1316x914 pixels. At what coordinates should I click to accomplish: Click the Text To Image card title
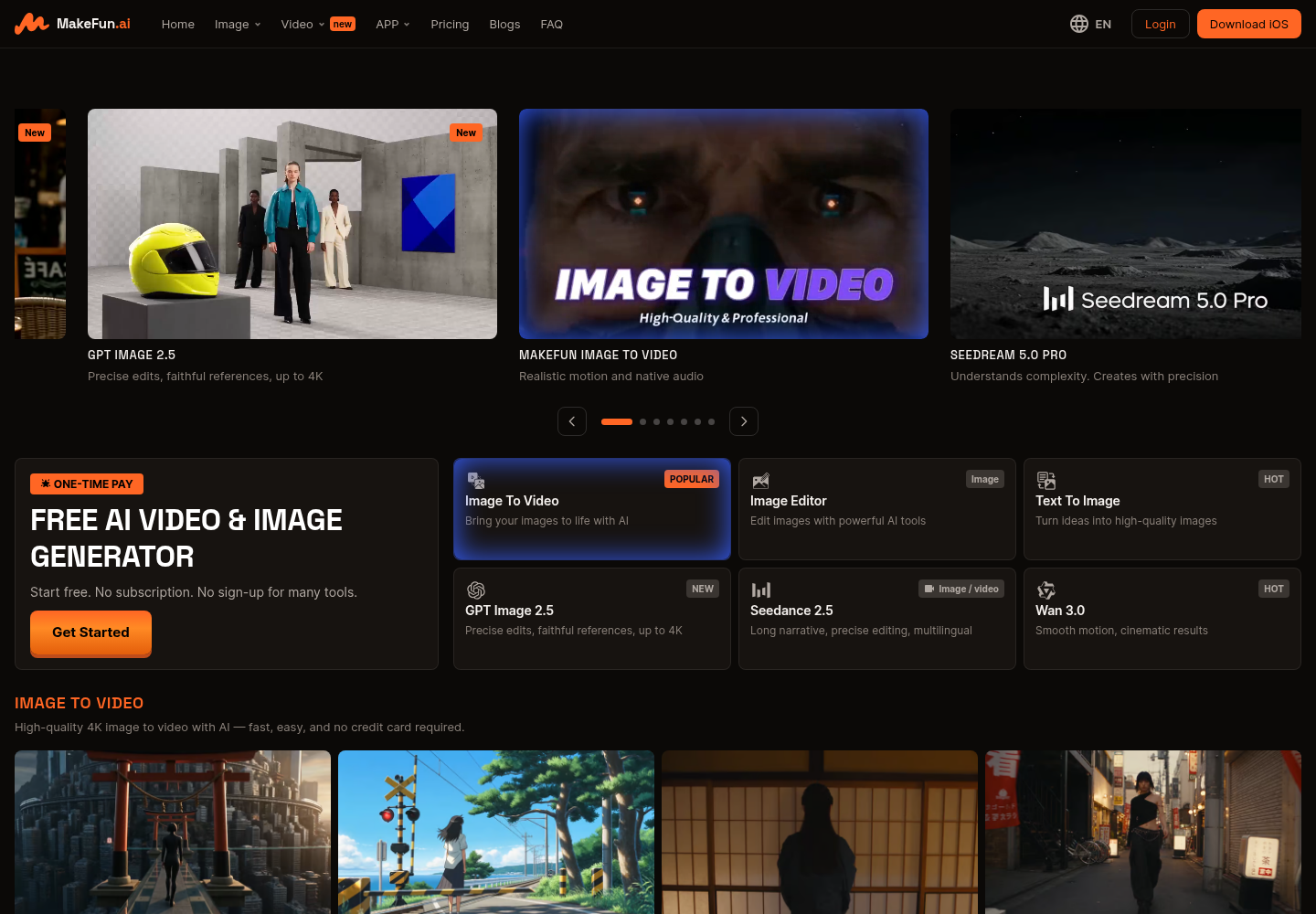[x=1077, y=501]
